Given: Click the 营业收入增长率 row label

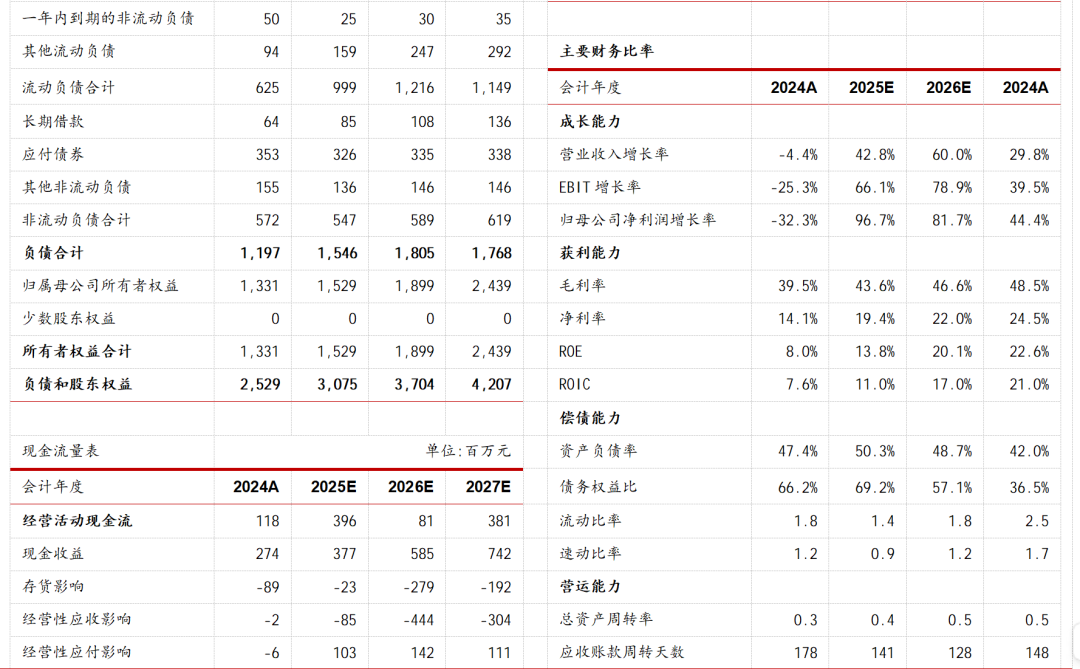Looking at the screenshot, I should (614, 154).
